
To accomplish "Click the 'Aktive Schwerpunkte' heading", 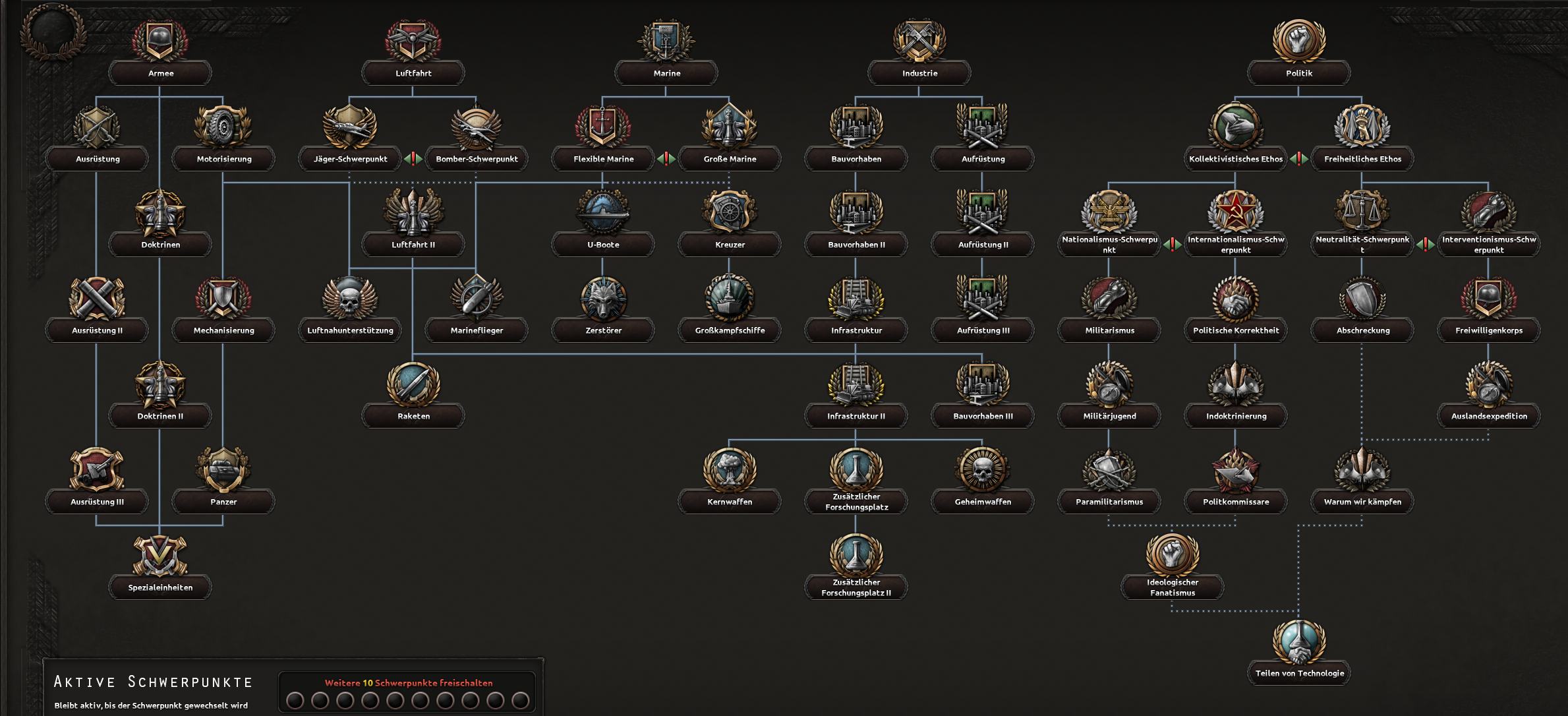I will (153, 682).
